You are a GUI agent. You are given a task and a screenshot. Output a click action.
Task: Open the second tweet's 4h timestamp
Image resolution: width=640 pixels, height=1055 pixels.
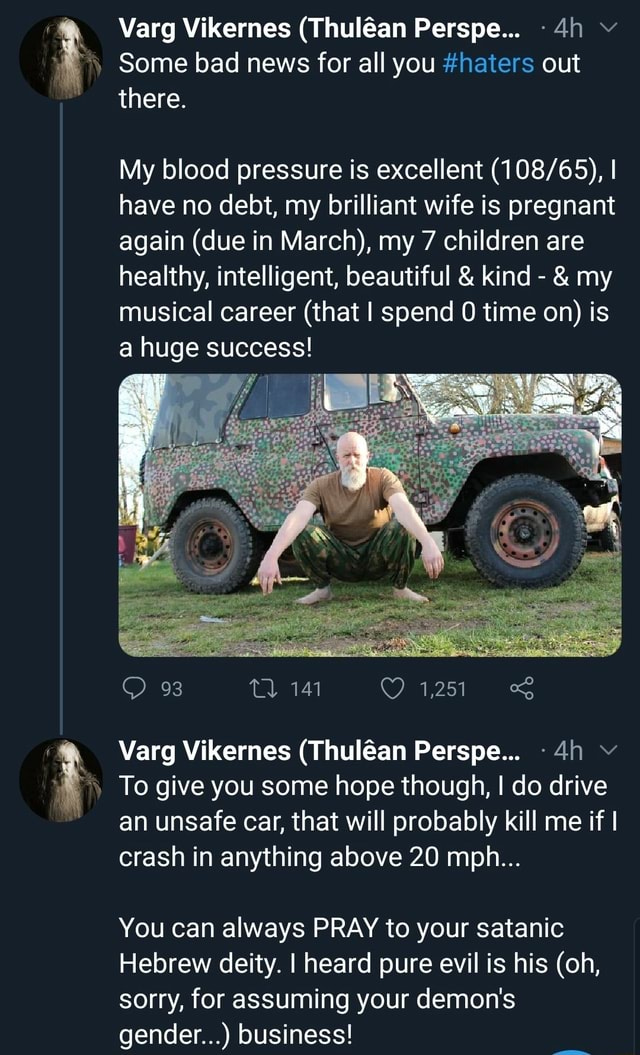pos(568,750)
